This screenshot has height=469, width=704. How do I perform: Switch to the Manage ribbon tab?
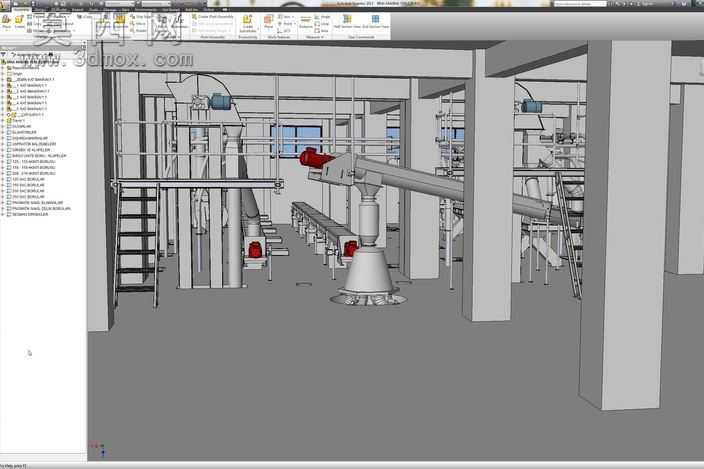point(110,9)
